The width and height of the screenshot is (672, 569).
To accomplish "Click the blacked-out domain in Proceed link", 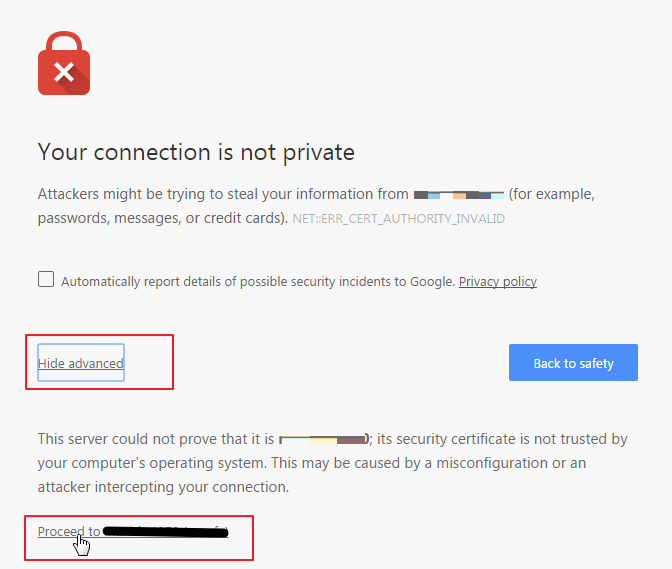I will 166,532.
